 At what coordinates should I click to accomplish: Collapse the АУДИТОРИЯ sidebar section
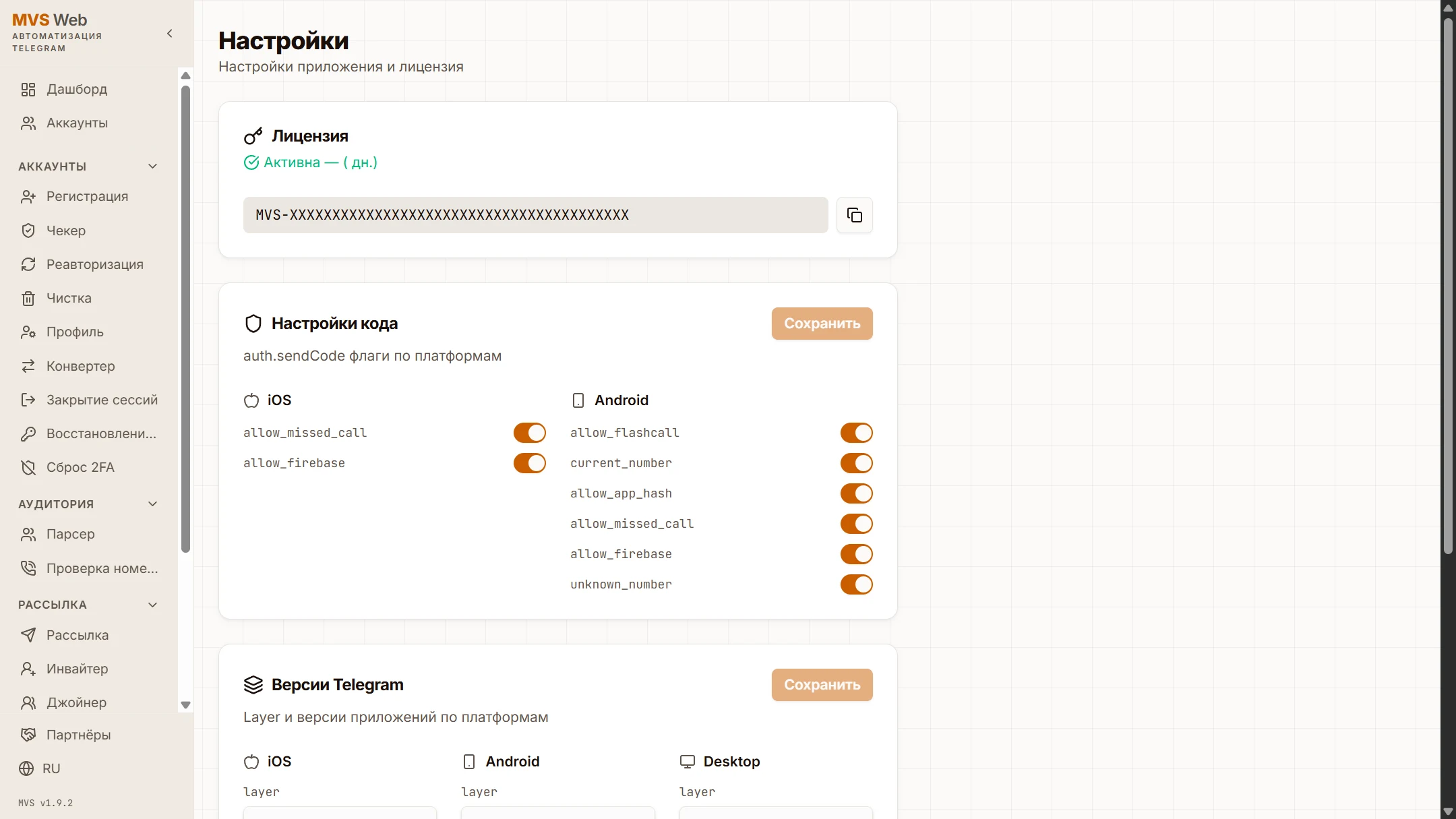[152, 504]
